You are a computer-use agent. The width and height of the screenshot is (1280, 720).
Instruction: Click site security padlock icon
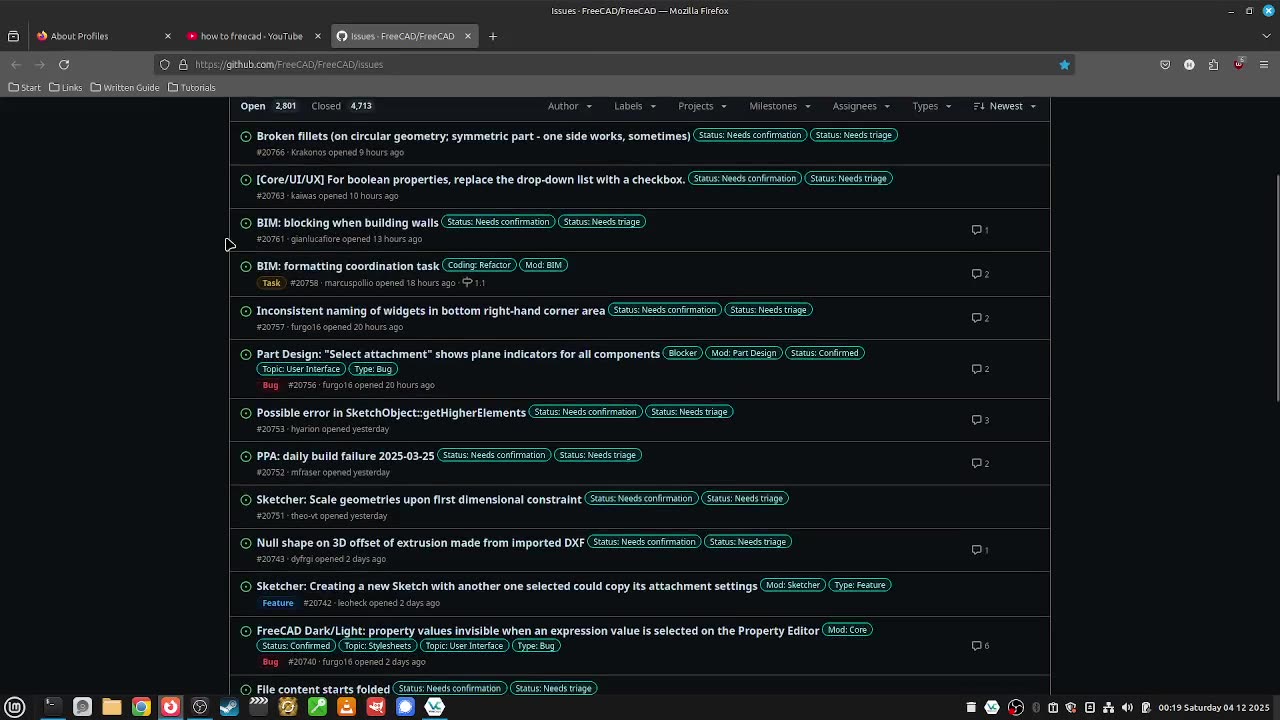tap(183, 64)
